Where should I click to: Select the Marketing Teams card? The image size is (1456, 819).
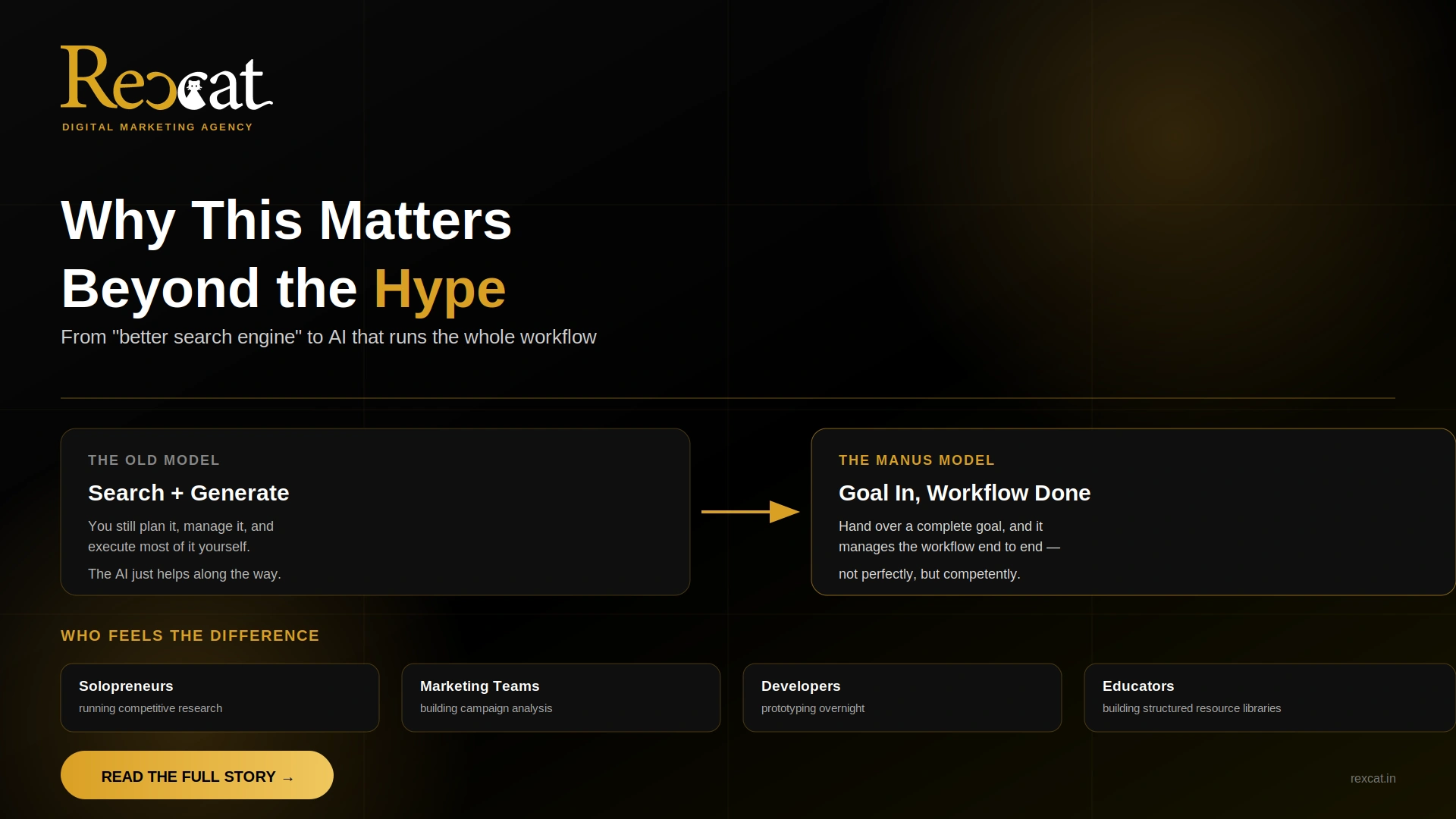click(561, 698)
